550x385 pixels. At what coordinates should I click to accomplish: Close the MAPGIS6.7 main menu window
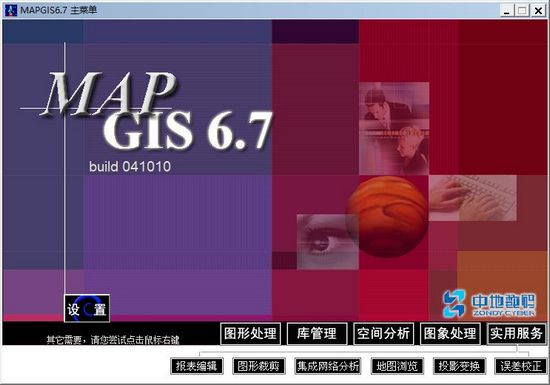click(538, 11)
